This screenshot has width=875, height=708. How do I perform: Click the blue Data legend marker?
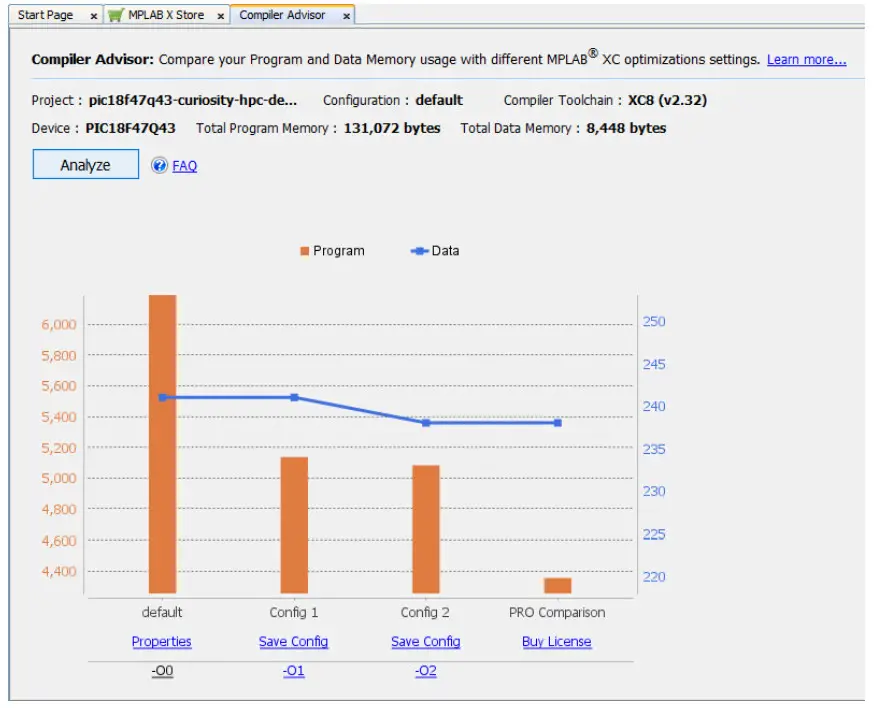click(419, 251)
